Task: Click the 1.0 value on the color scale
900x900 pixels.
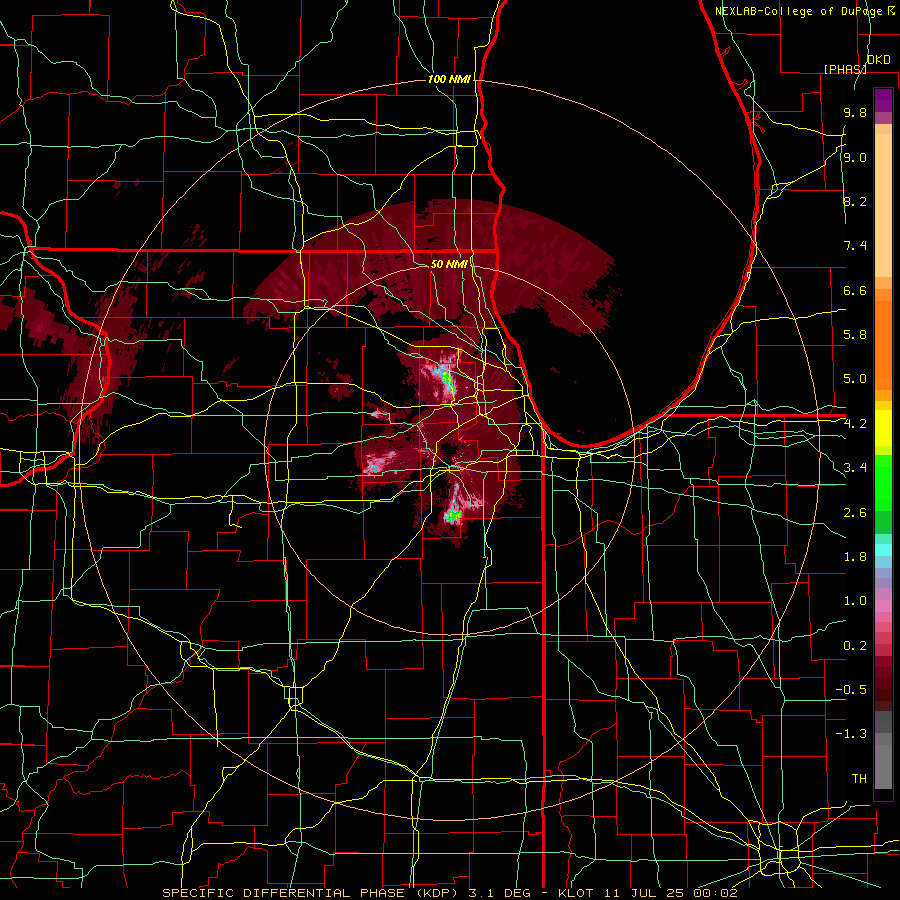Action: (x=855, y=601)
